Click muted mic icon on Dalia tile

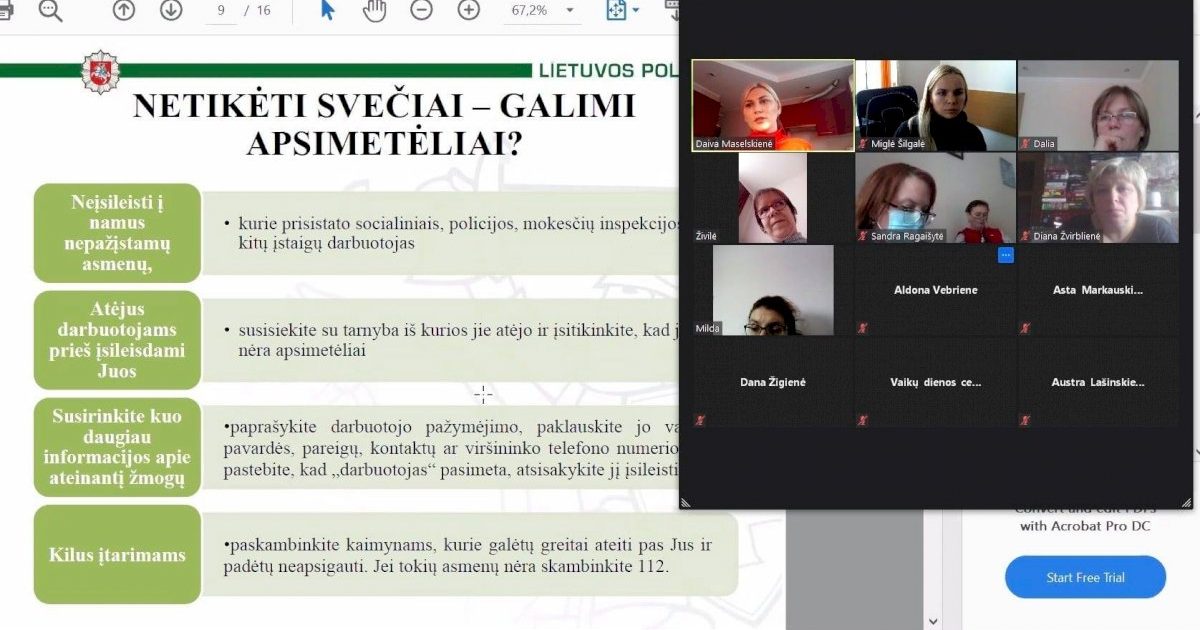(x=1025, y=144)
